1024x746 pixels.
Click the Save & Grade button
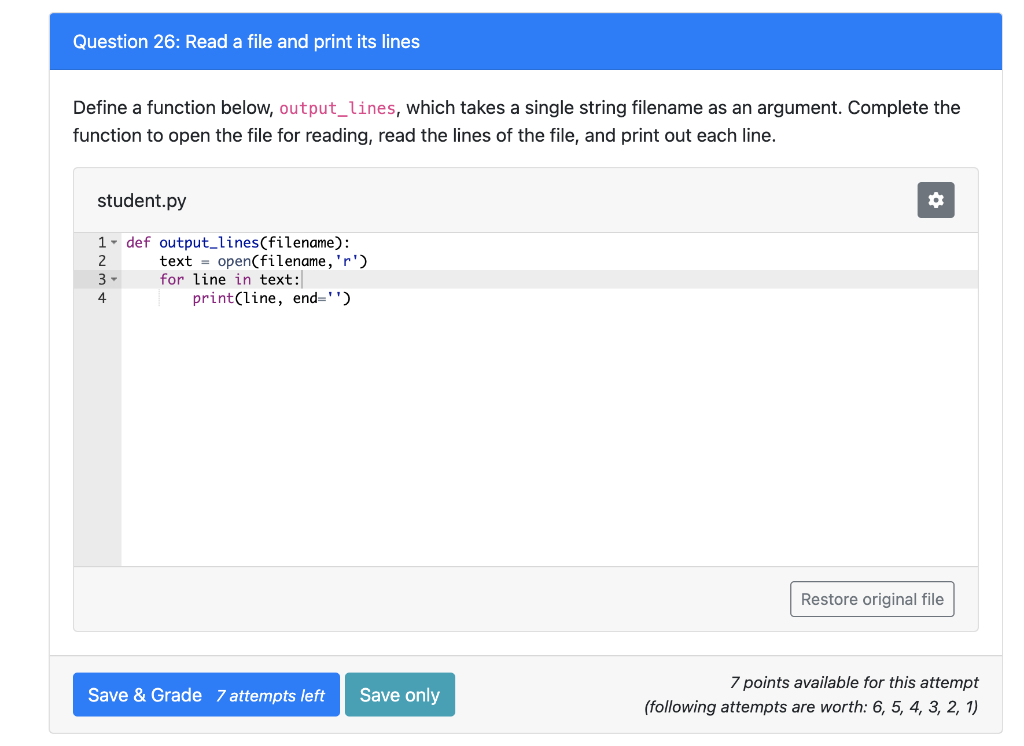click(206, 694)
